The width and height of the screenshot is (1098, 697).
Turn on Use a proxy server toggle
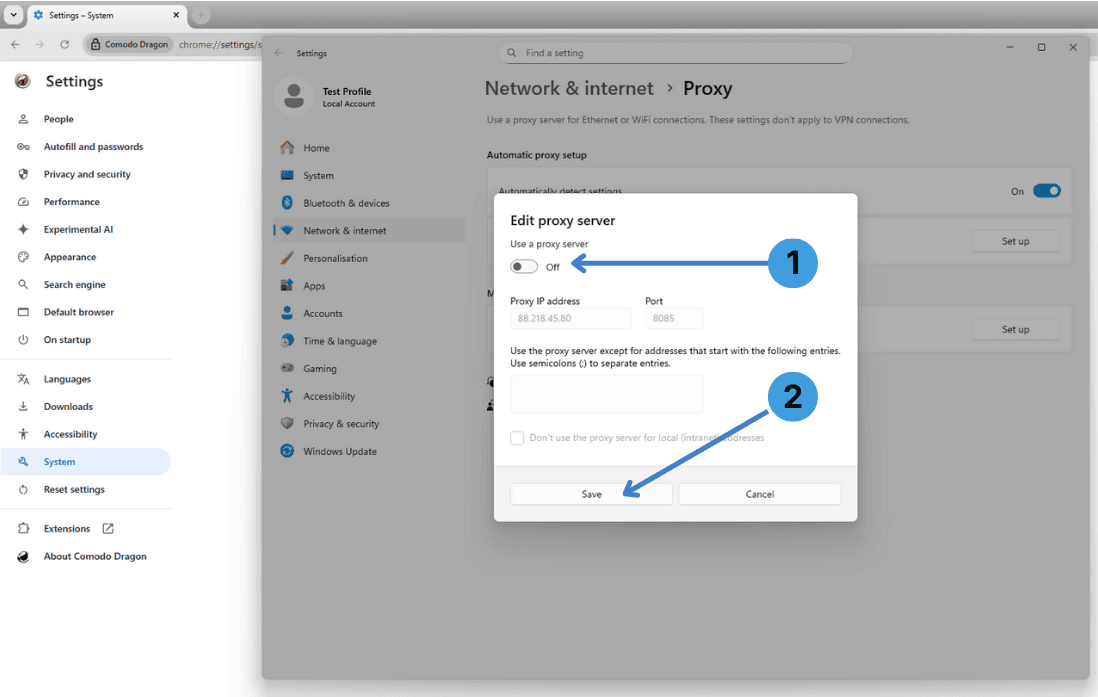click(x=524, y=266)
